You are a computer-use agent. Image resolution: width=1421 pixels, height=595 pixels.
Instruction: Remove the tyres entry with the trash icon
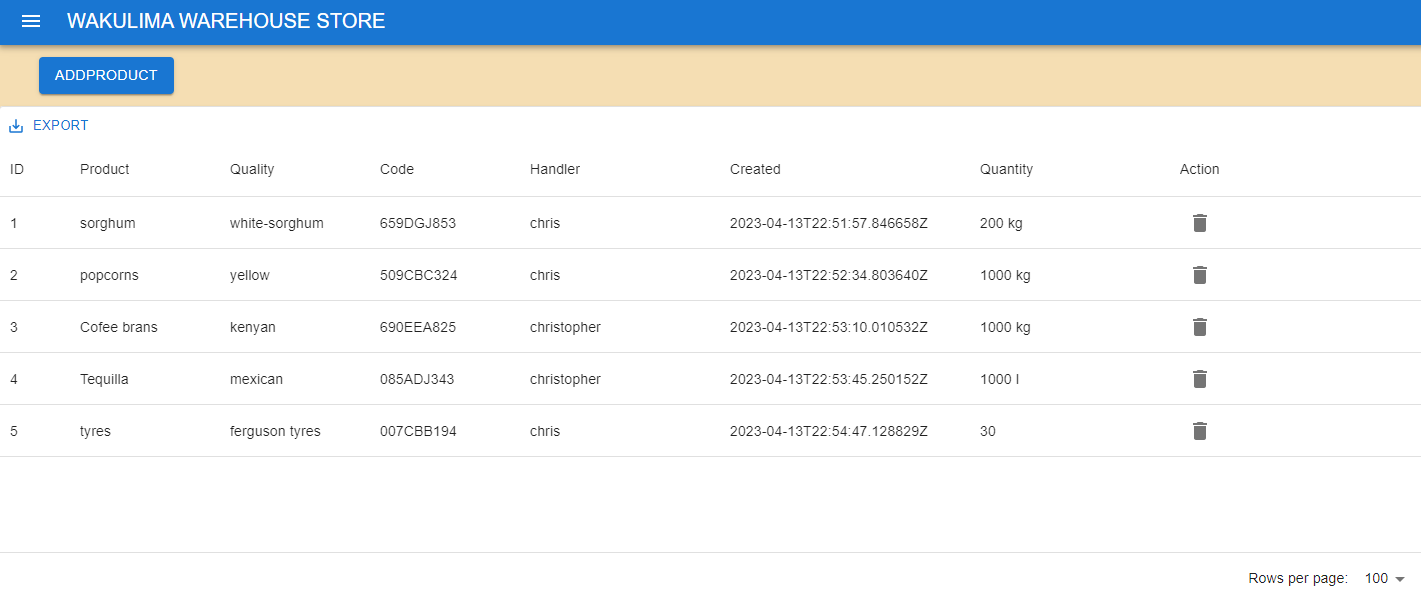1199,431
